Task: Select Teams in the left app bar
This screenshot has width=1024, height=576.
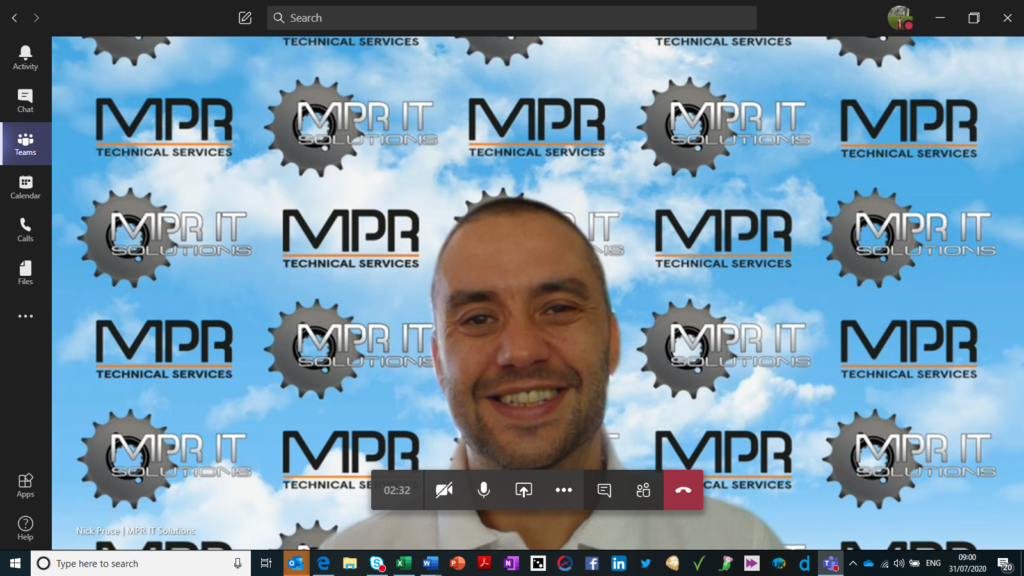Action: 25,144
